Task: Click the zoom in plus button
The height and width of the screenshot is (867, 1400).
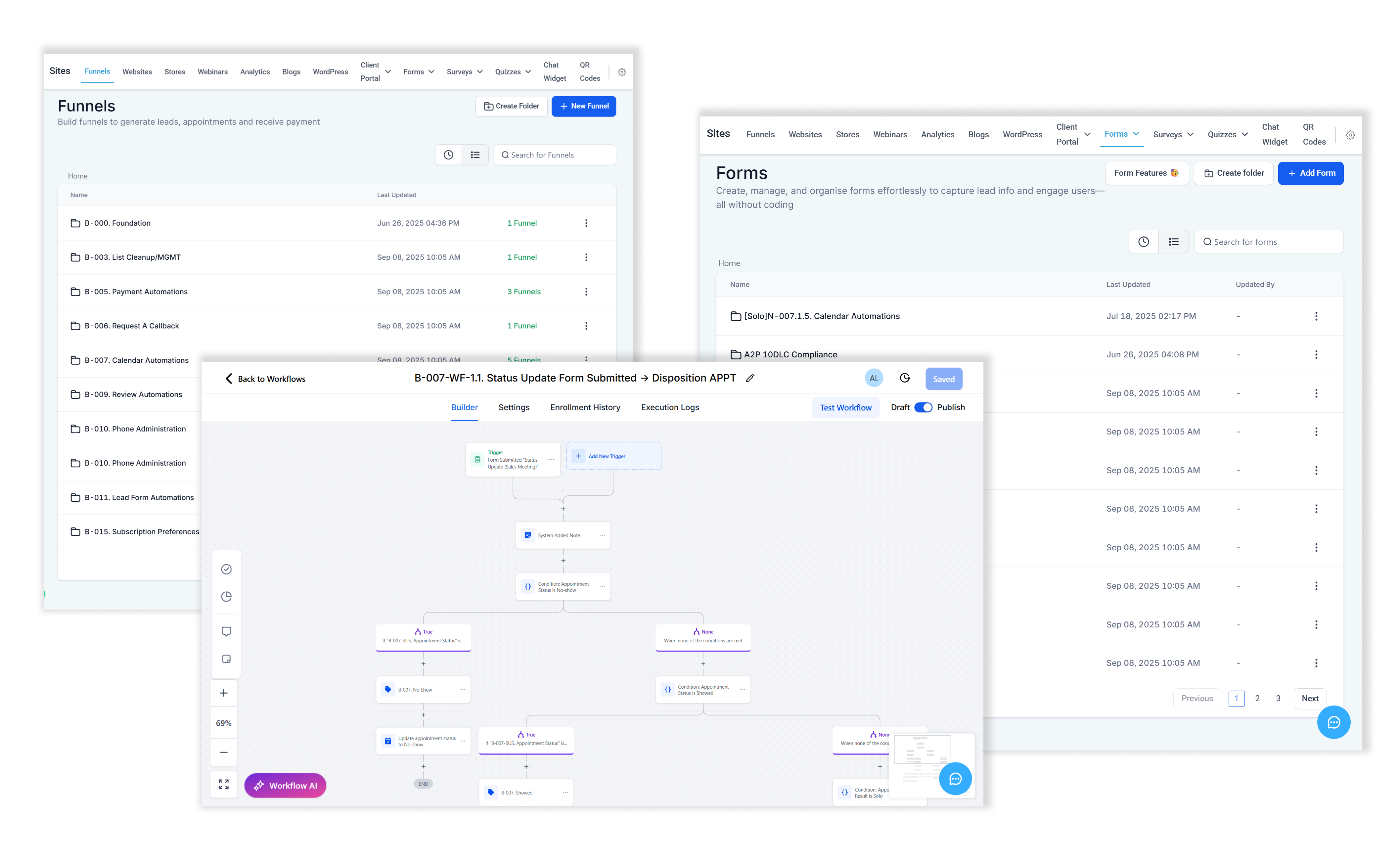Action: coord(224,693)
